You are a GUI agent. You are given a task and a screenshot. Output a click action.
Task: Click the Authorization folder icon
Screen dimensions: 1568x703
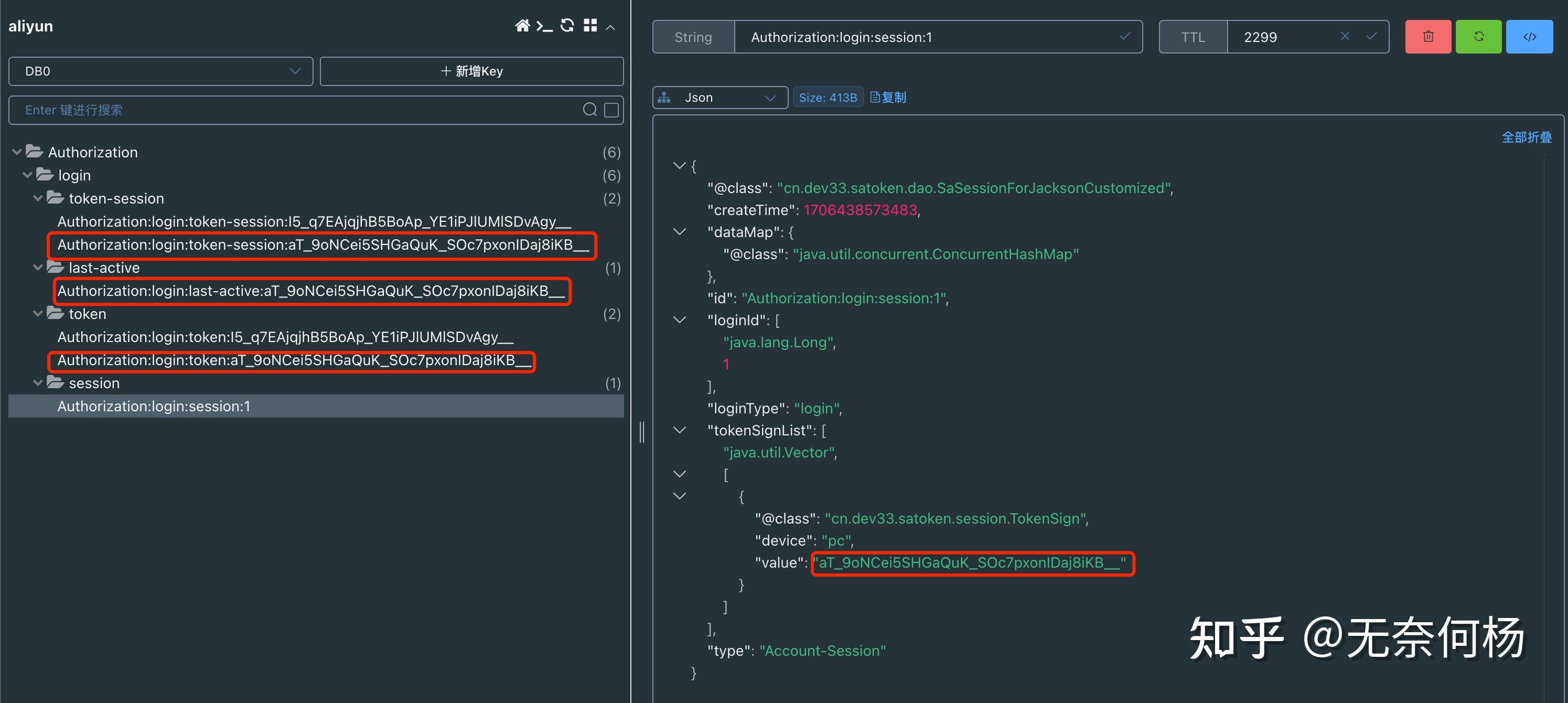(34, 151)
